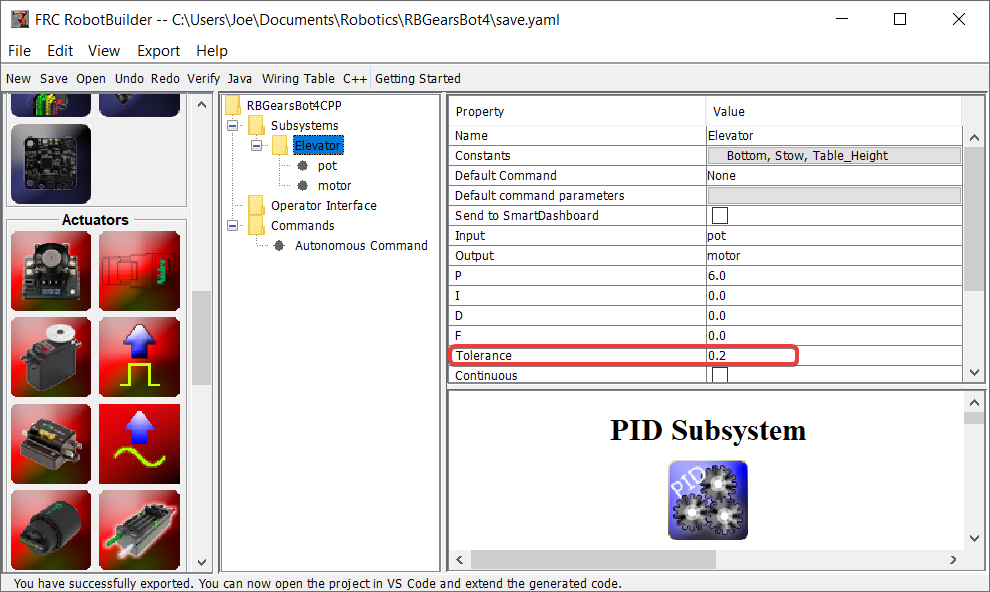This screenshot has height=592, width=990.
Task: Click Verify in the toolbar
Action: [x=203, y=78]
